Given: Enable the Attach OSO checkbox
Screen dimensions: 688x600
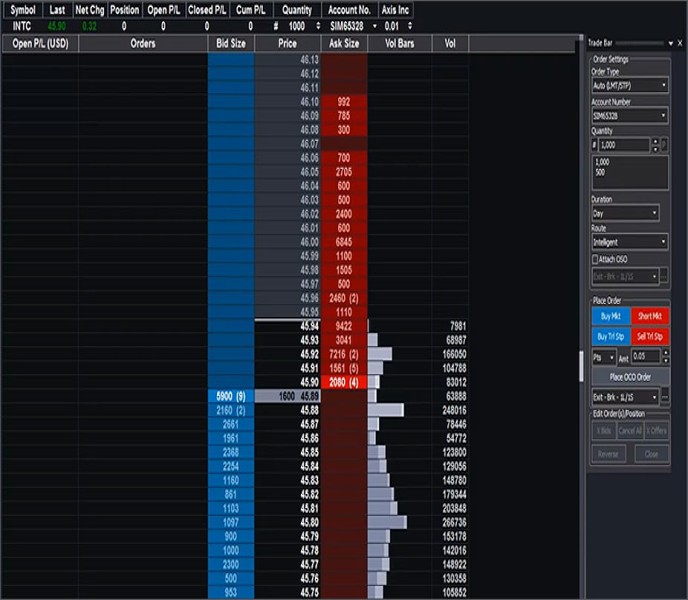Looking at the screenshot, I should [x=596, y=259].
